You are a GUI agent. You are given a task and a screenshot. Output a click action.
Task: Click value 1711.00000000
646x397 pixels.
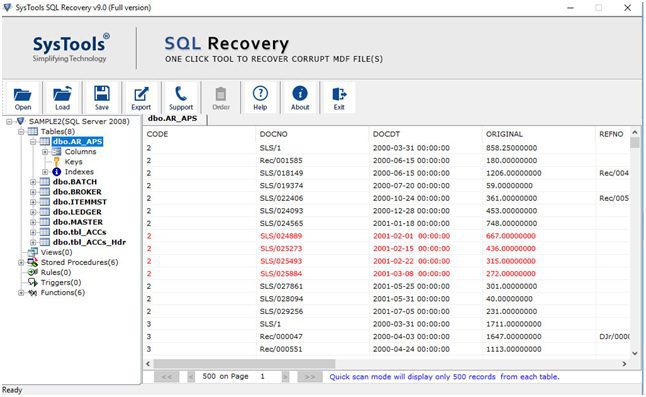pos(514,324)
